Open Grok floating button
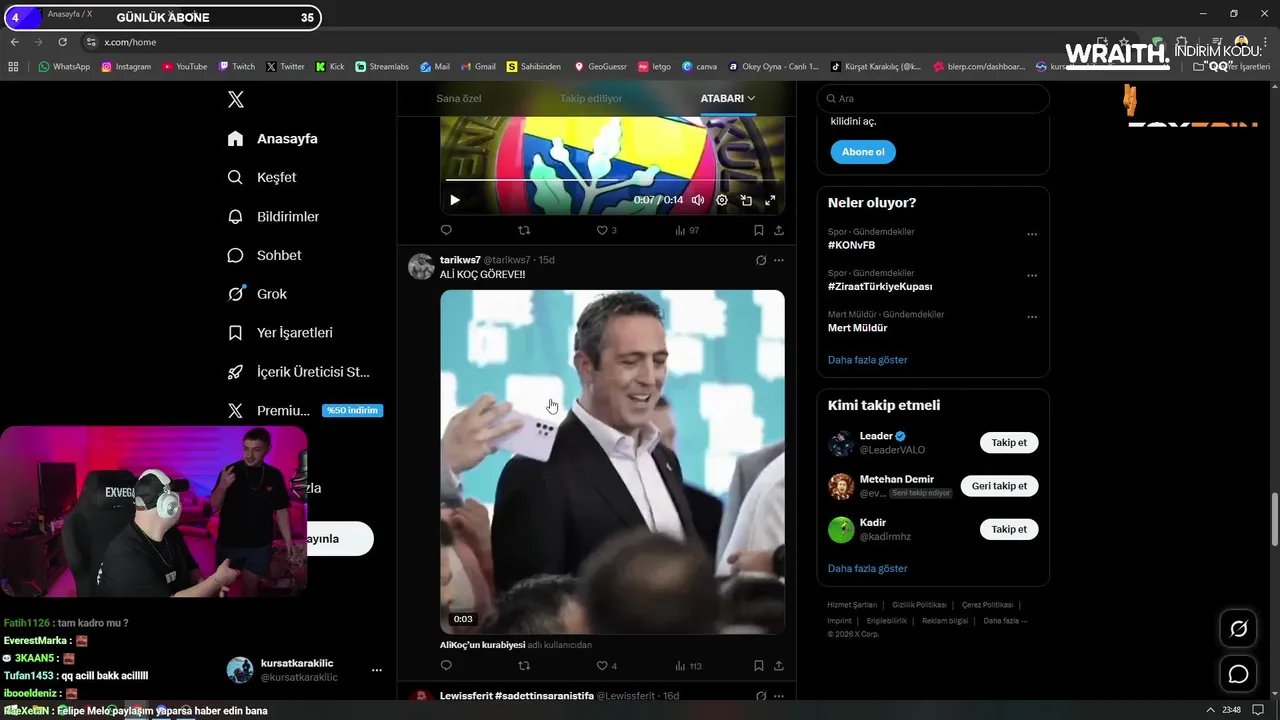The height and width of the screenshot is (720, 1280). tap(1238, 629)
